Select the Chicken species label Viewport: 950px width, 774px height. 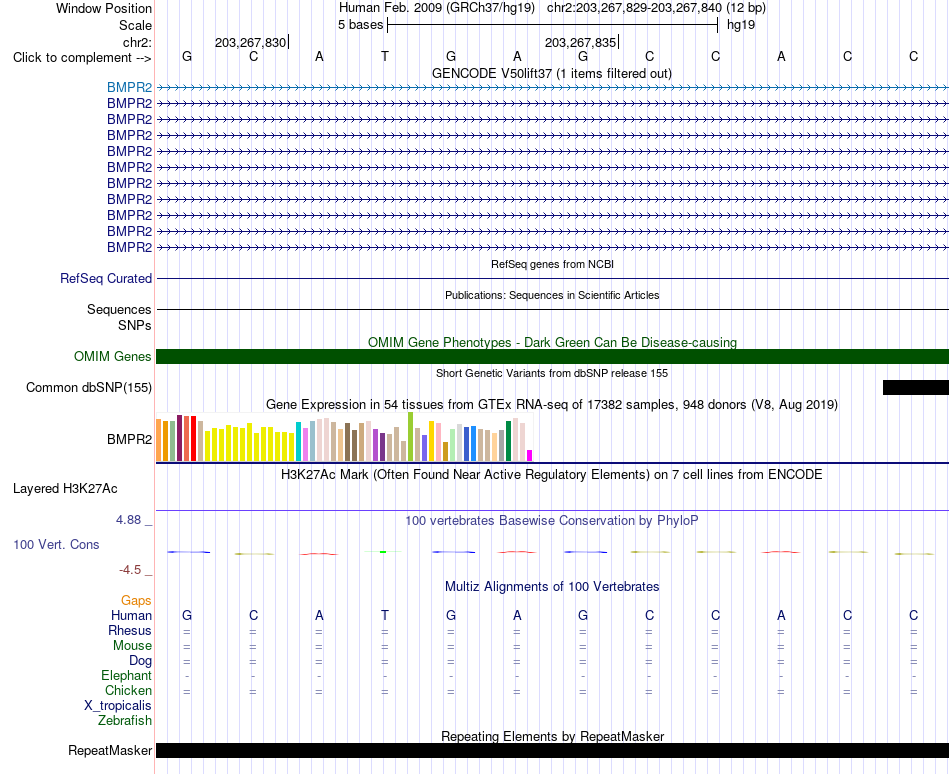(x=128, y=690)
